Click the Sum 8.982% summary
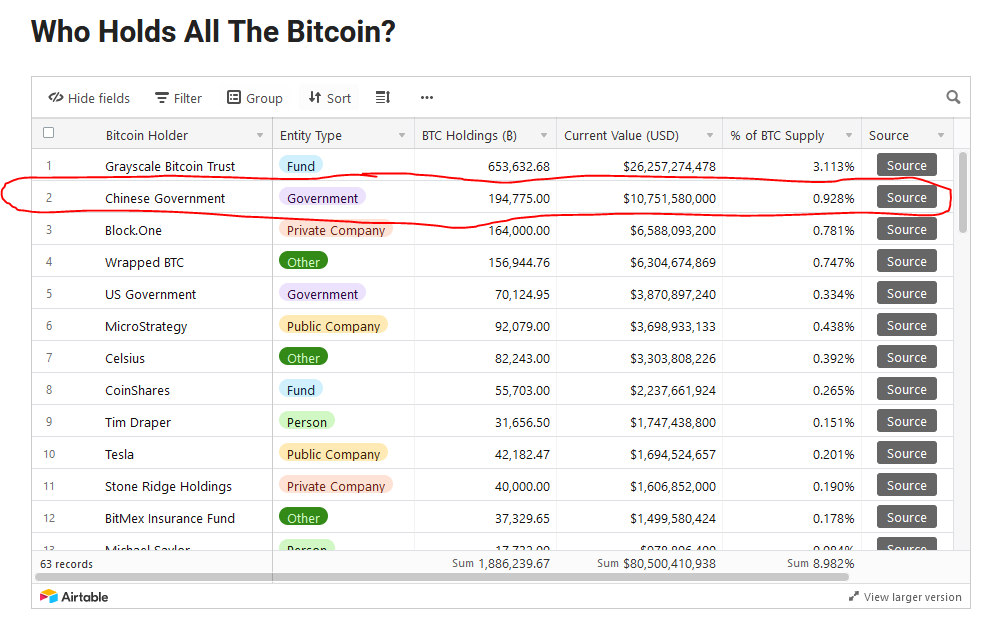994x625 pixels. point(820,564)
